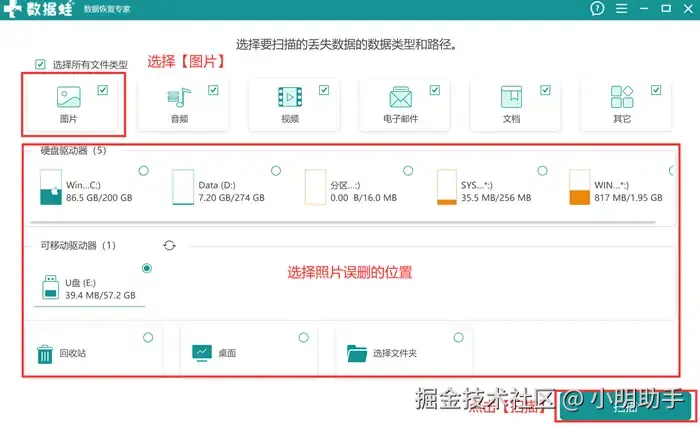
Task: Click the help question mark icon
Action: tap(597, 8)
